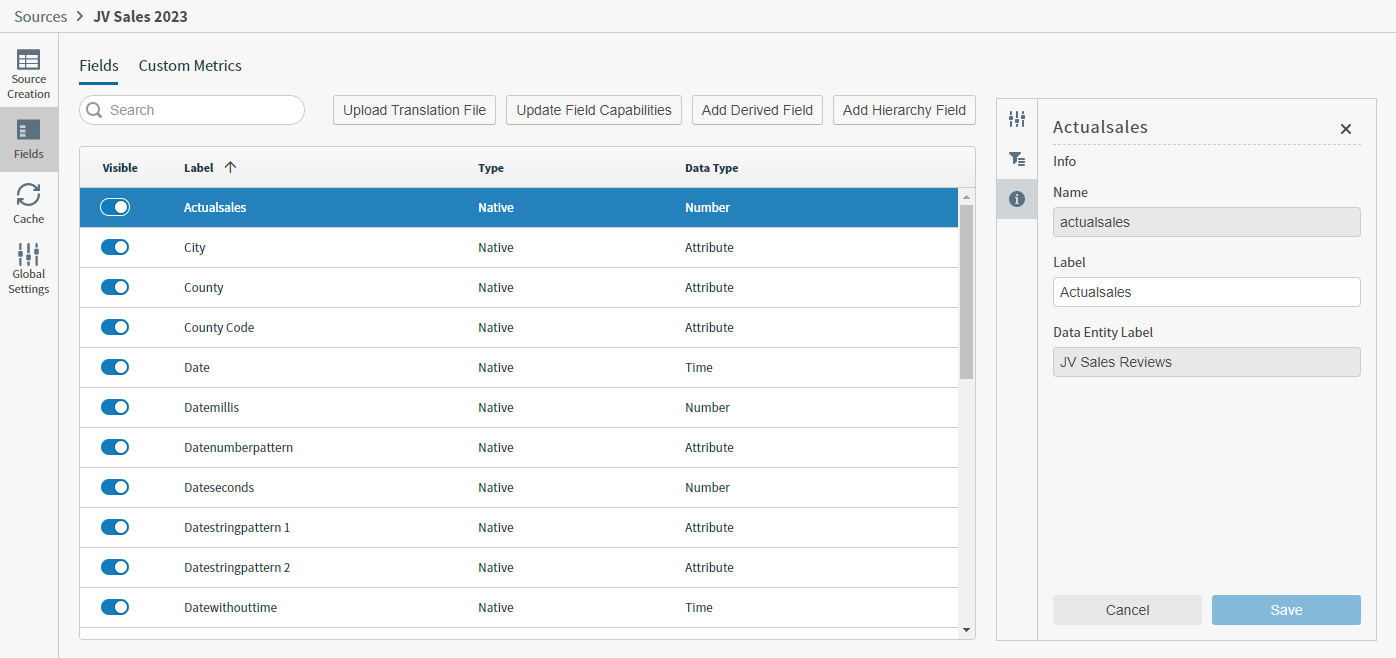Click Upload Translation File
Viewport: 1396px width, 658px height.
click(x=413, y=110)
